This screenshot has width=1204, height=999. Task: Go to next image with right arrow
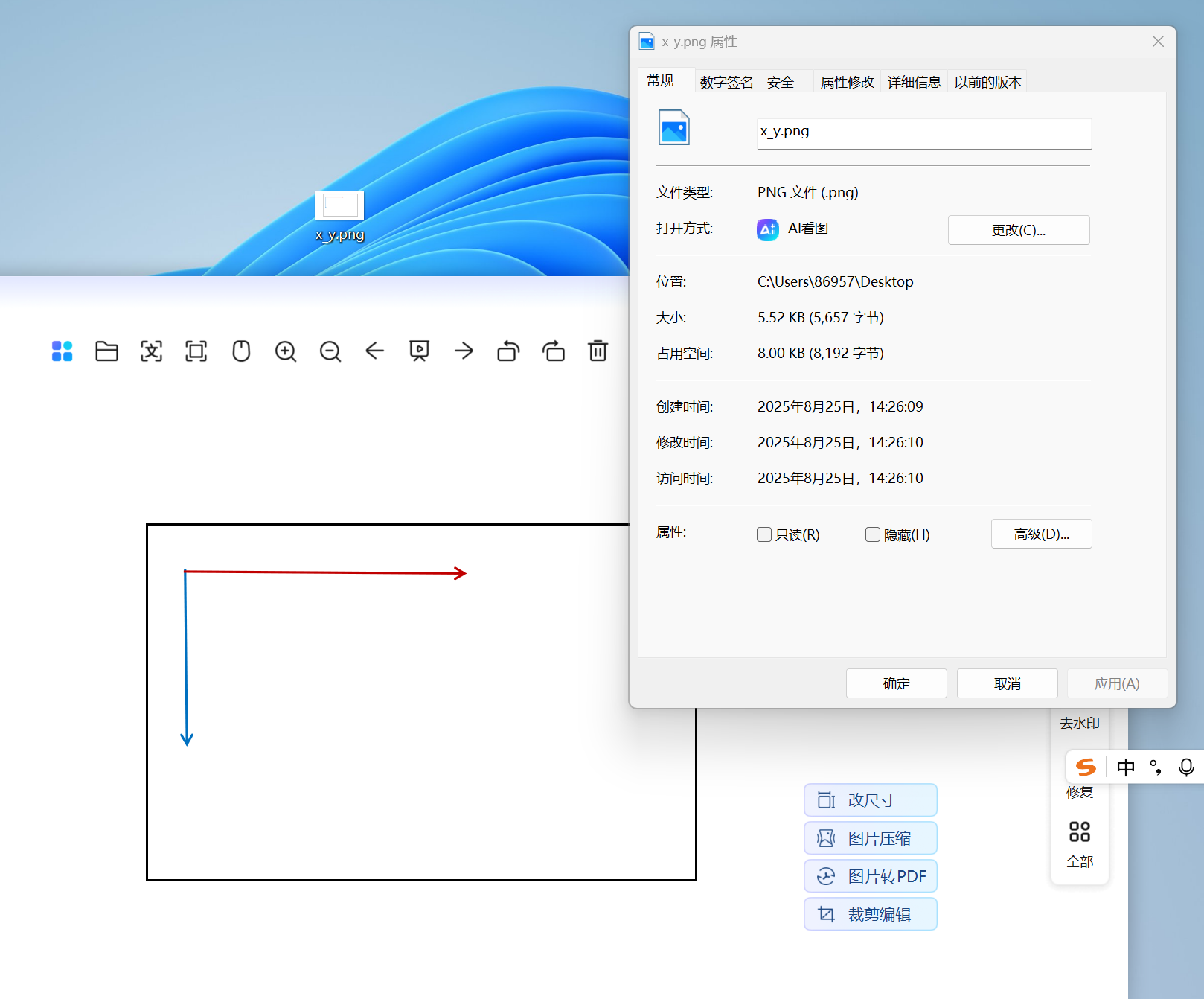pos(464,351)
